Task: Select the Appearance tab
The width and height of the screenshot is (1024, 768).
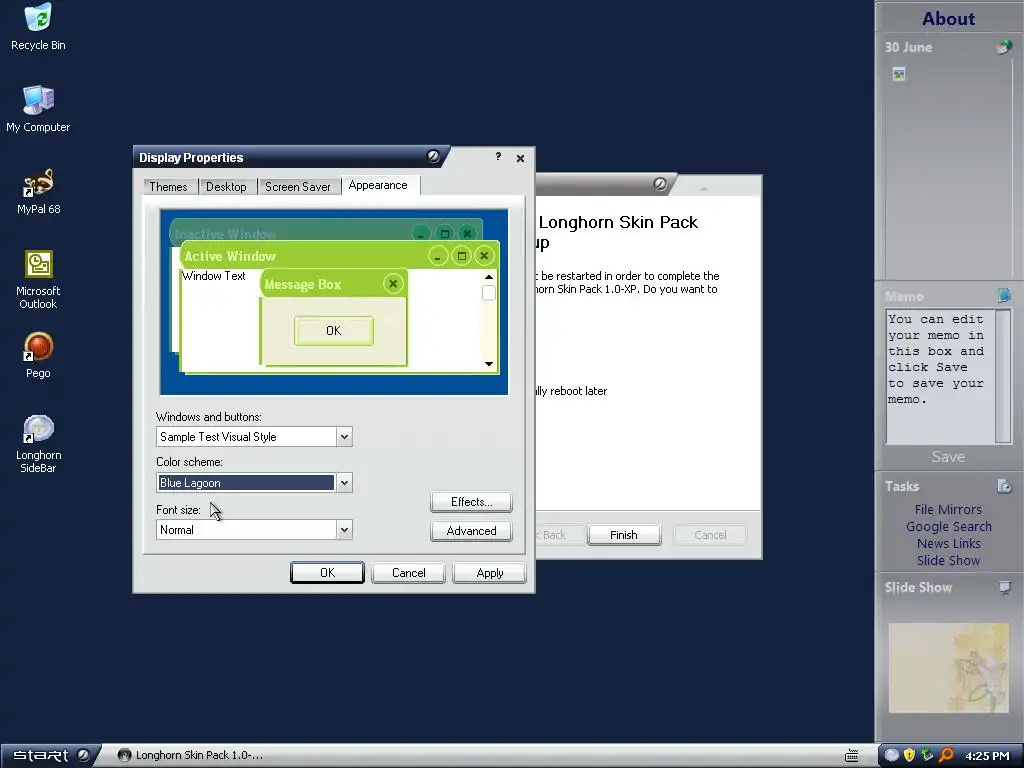Action: (378, 185)
